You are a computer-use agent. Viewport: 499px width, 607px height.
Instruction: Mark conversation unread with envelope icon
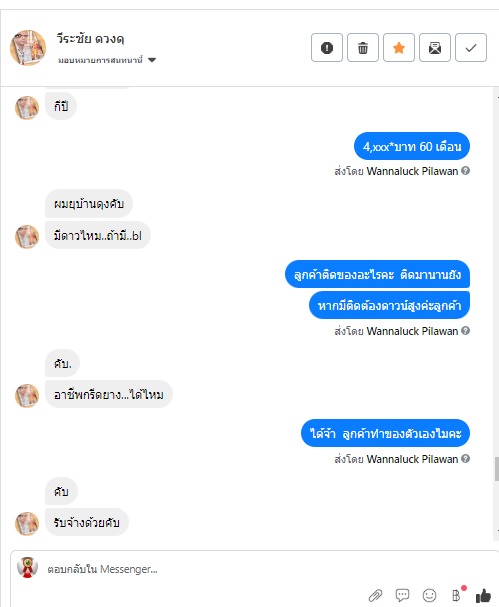tap(435, 48)
